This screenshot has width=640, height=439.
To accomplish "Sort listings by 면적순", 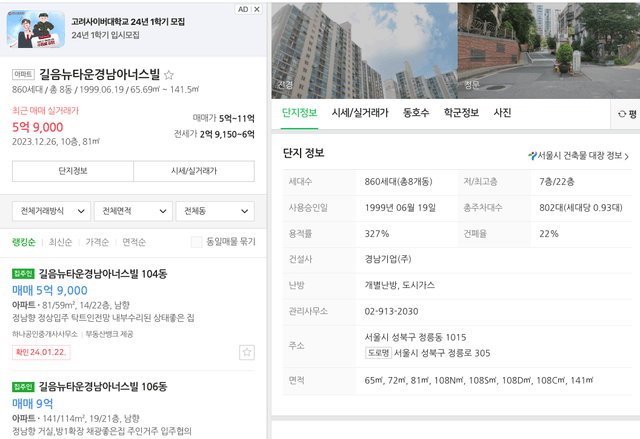I will pyautogui.click(x=134, y=242).
